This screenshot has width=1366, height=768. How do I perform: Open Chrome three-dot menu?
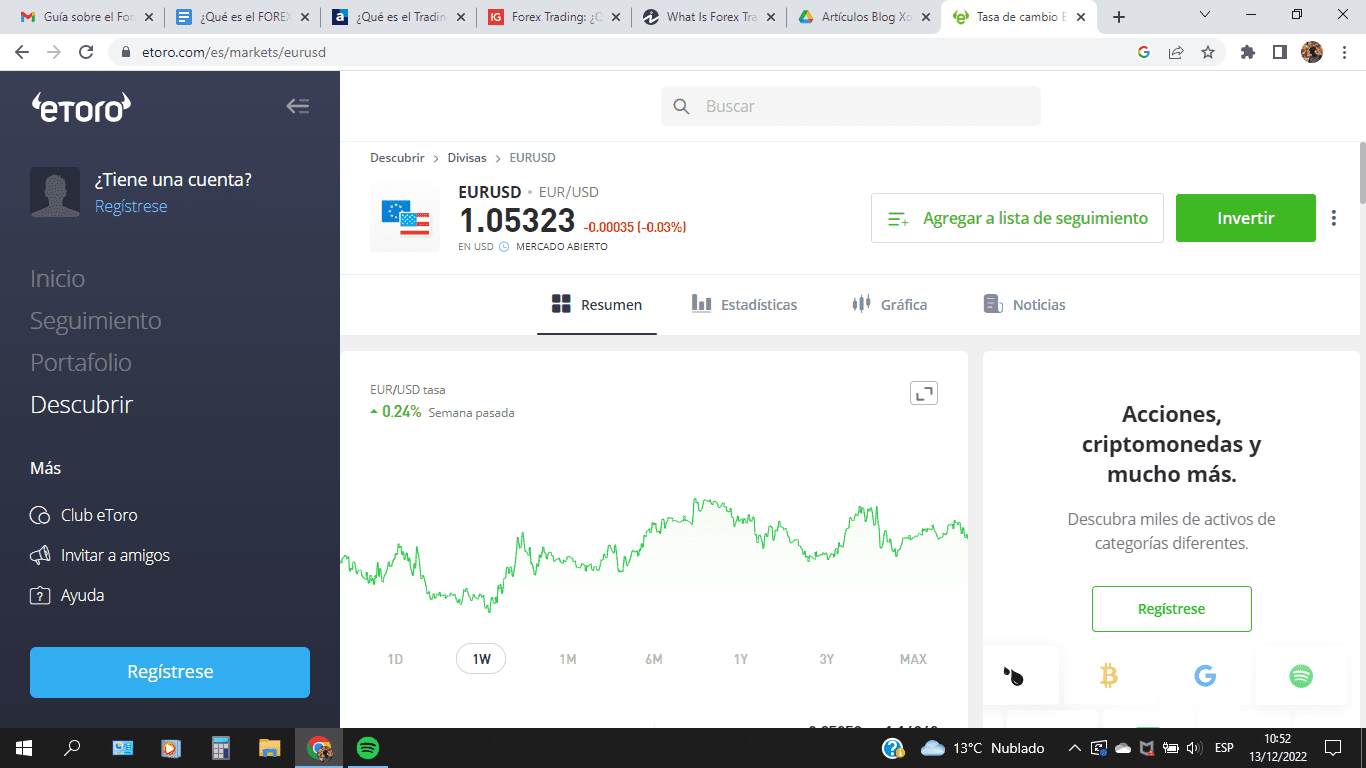pyautogui.click(x=1344, y=52)
